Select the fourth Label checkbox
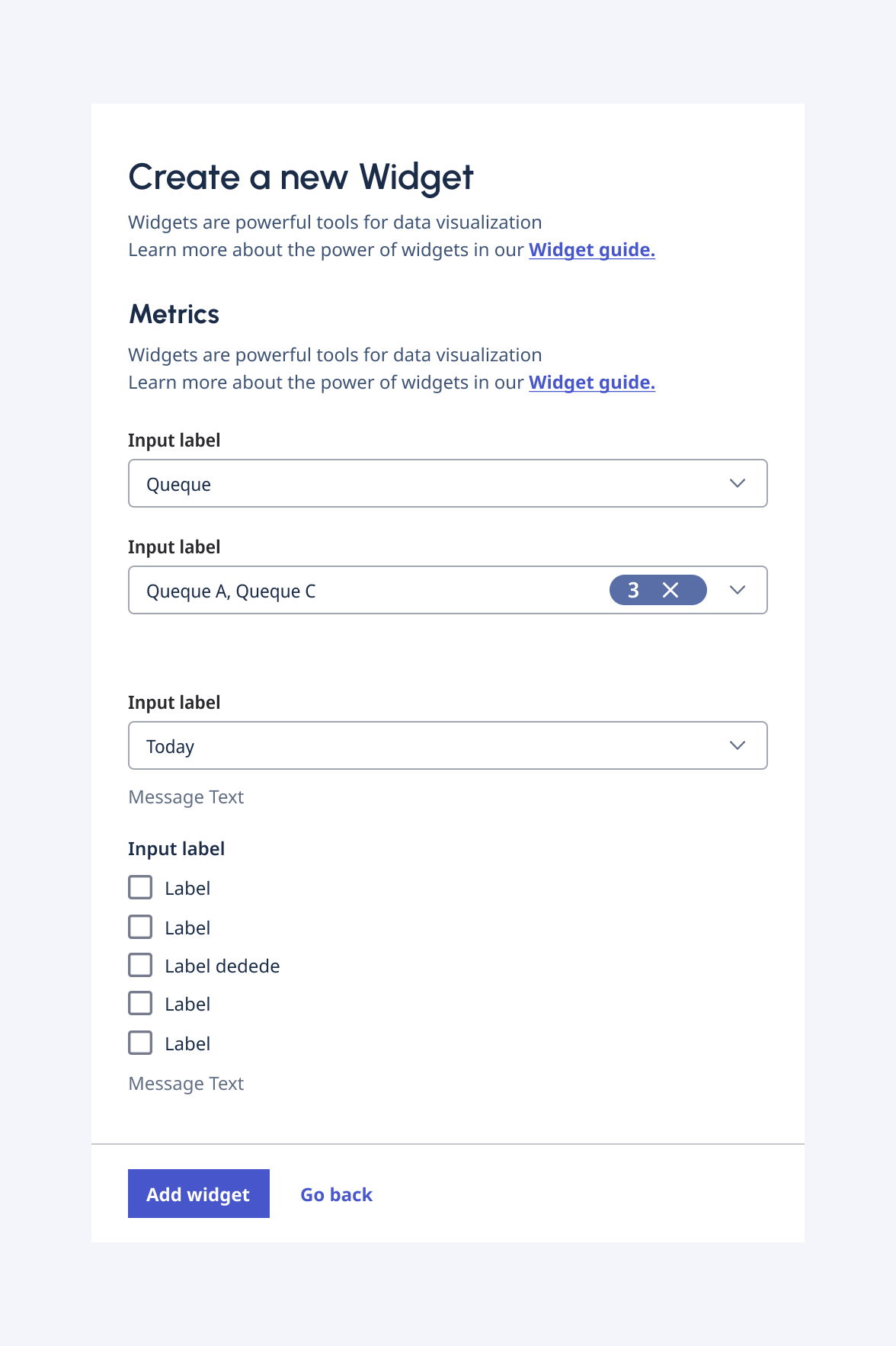896x1346 pixels. click(x=140, y=1003)
